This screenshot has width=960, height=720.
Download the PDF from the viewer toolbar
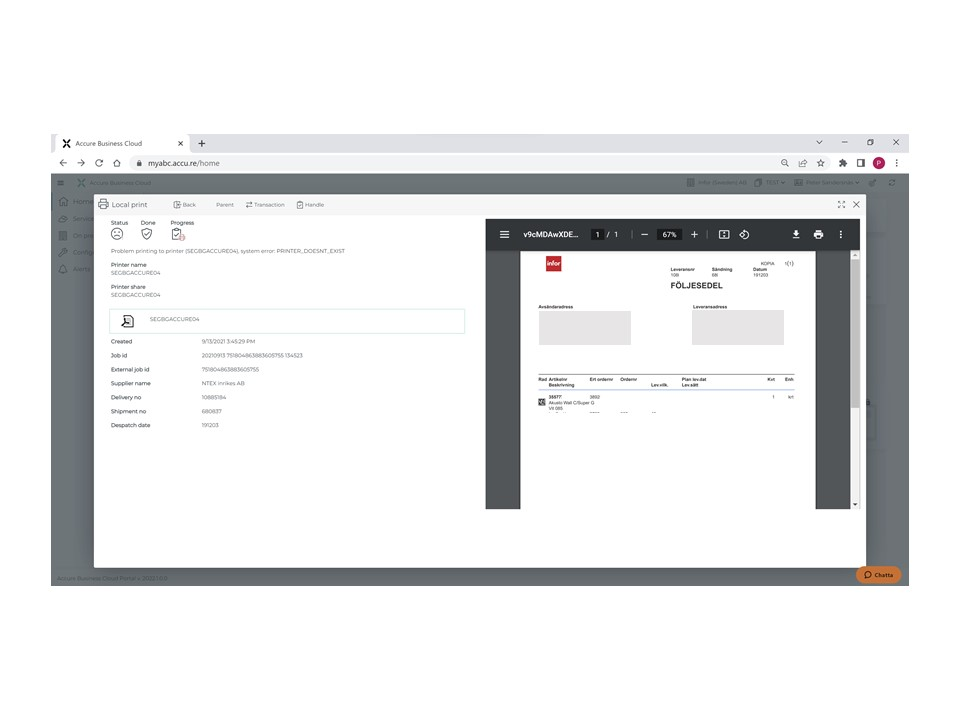(x=796, y=234)
